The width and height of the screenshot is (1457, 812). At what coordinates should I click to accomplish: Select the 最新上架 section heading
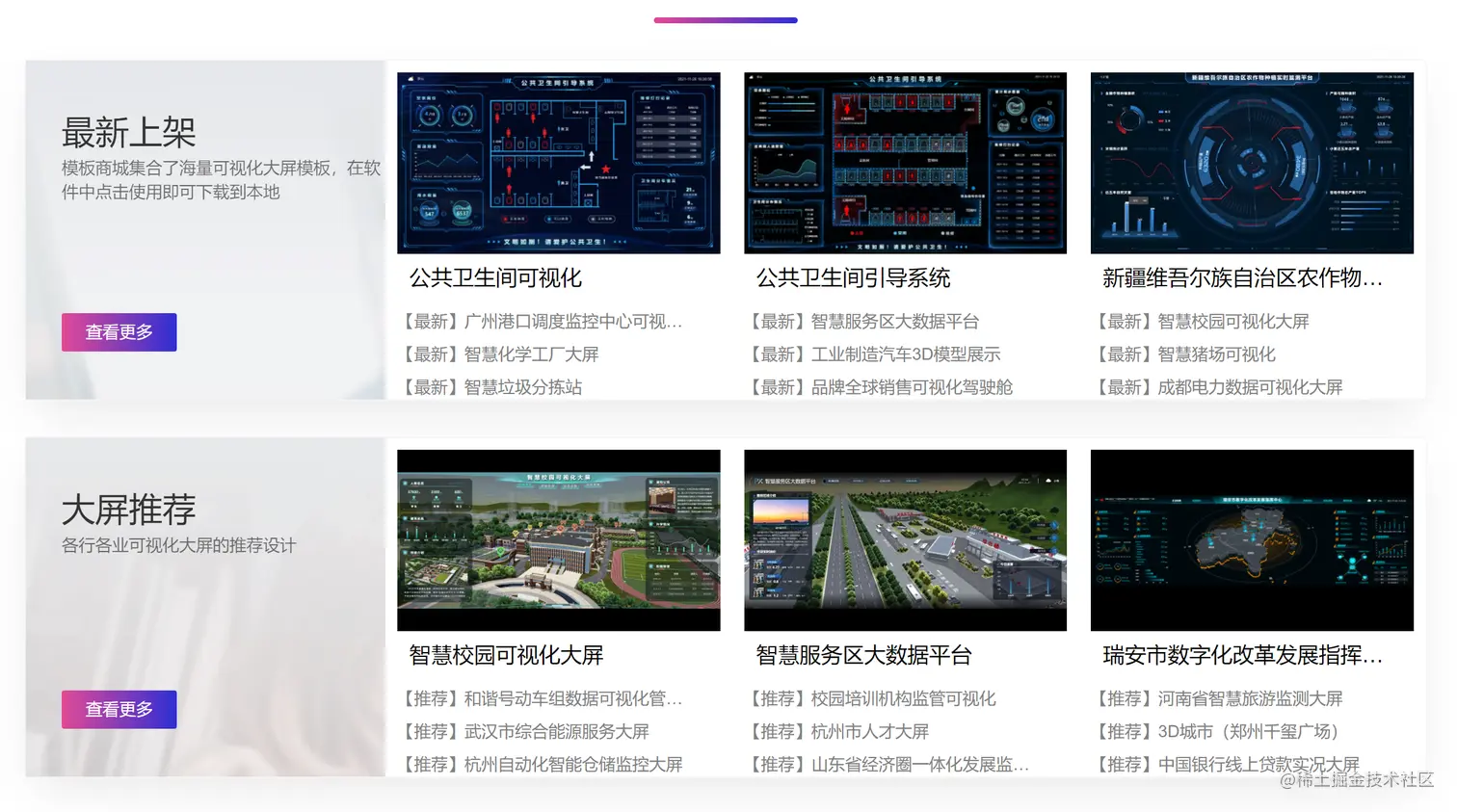[x=129, y=133]
